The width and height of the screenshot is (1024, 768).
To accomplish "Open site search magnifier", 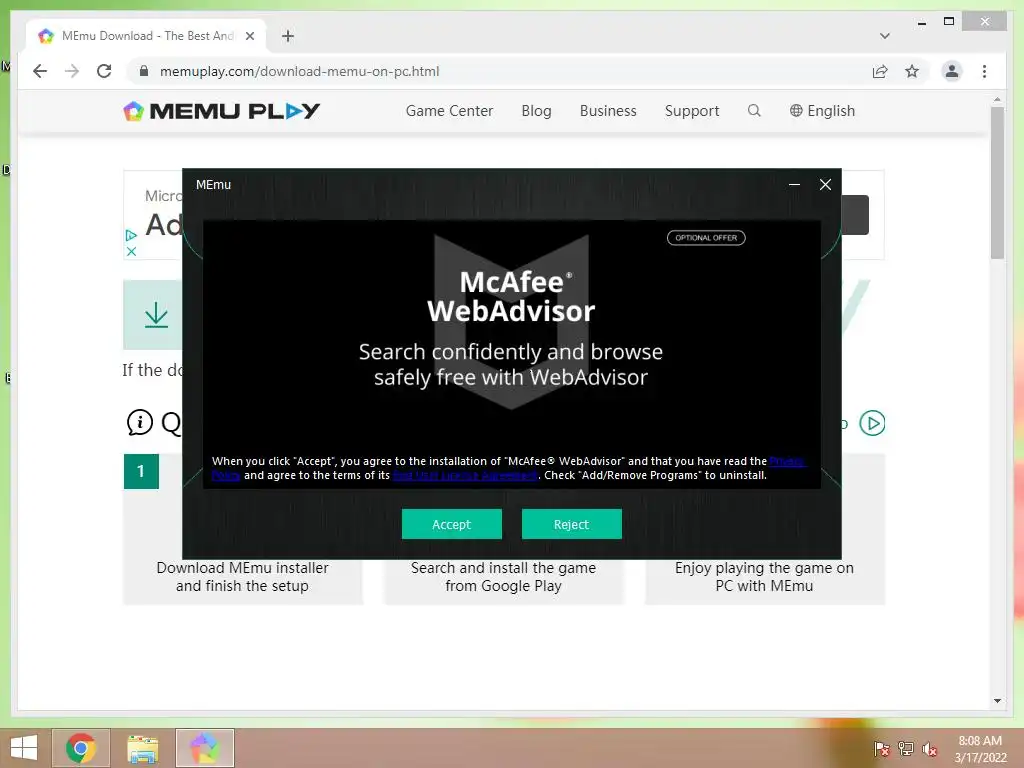I will point(754,110).
